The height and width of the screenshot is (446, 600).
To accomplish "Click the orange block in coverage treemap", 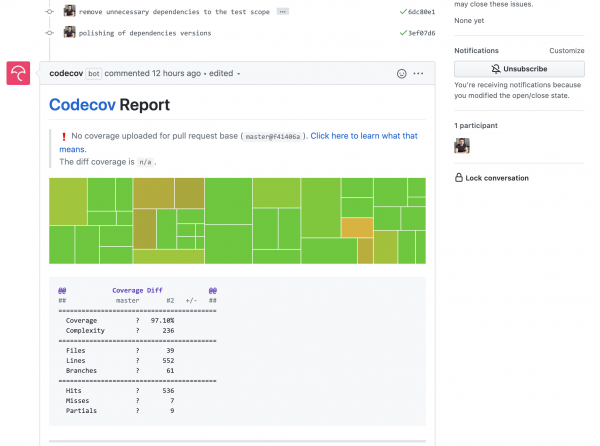I will coord(356,228).
